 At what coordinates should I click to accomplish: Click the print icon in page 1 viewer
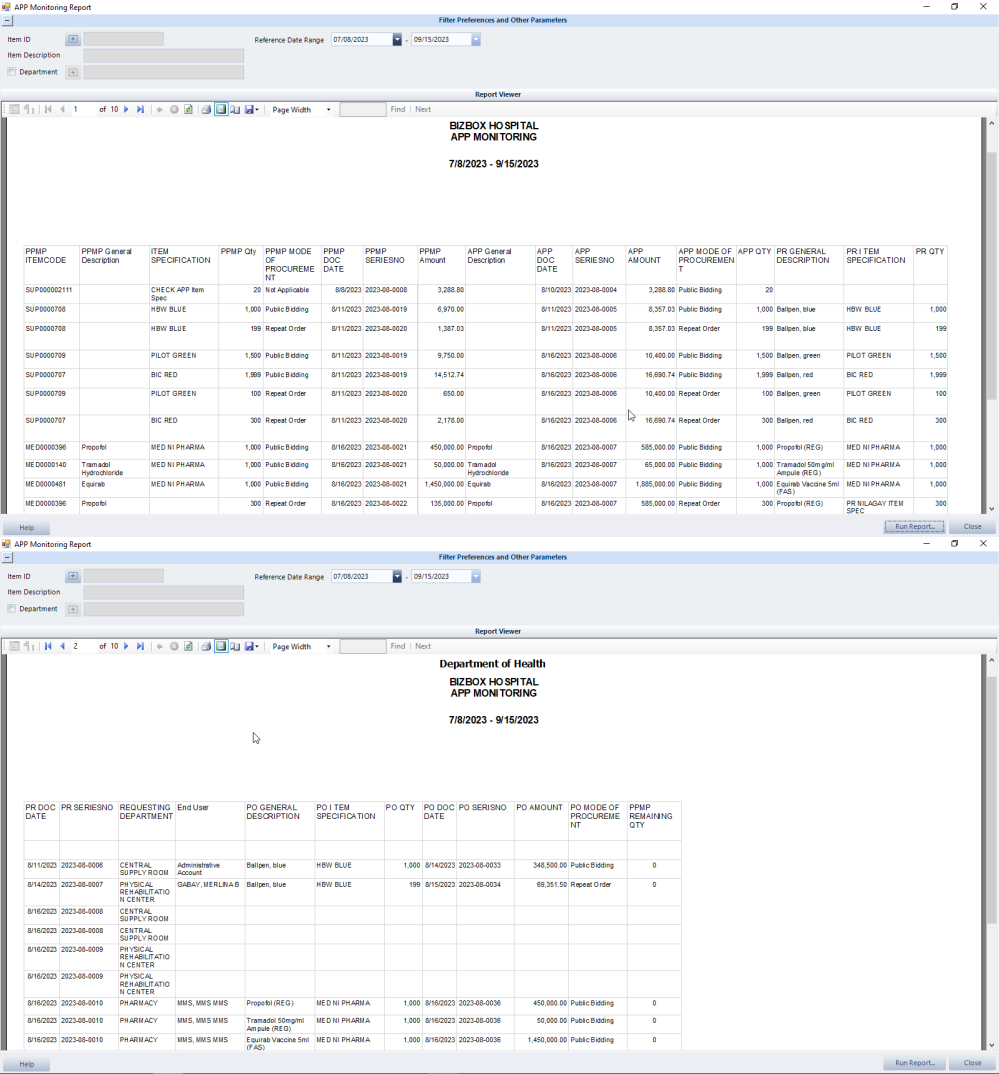coord(206,110)
